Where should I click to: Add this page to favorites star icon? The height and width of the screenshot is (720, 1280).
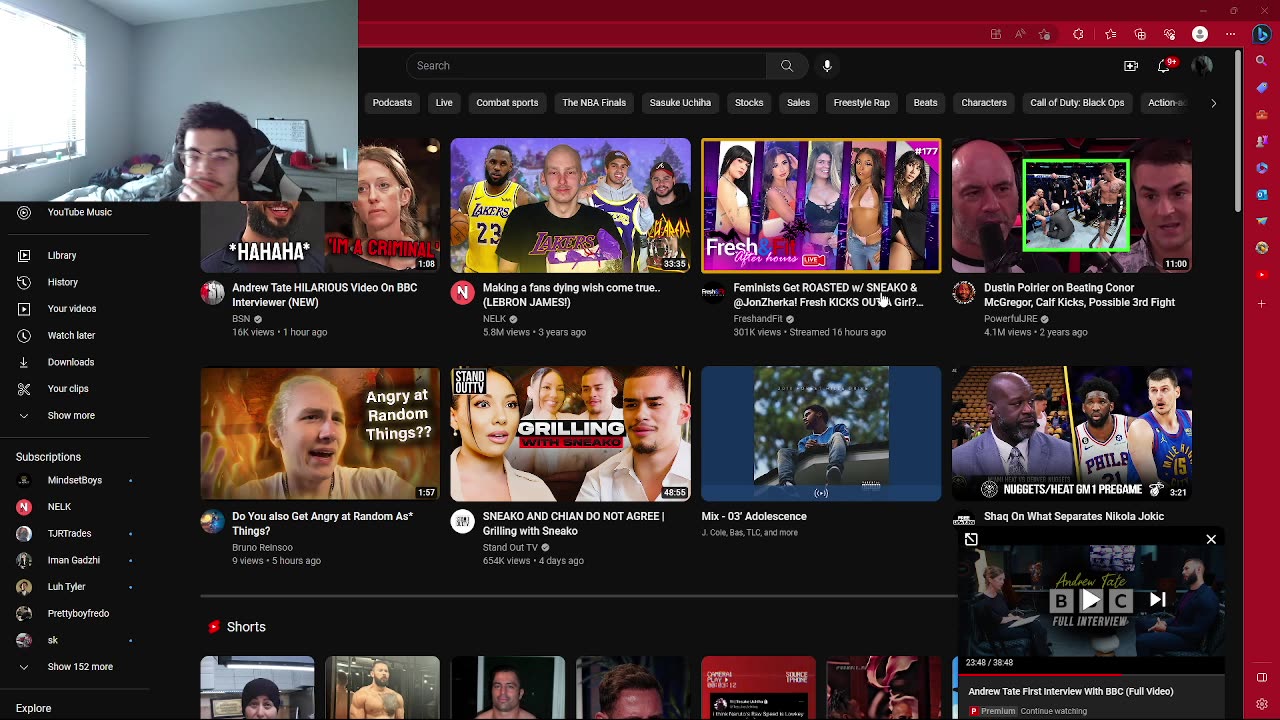pos(1045,34)
